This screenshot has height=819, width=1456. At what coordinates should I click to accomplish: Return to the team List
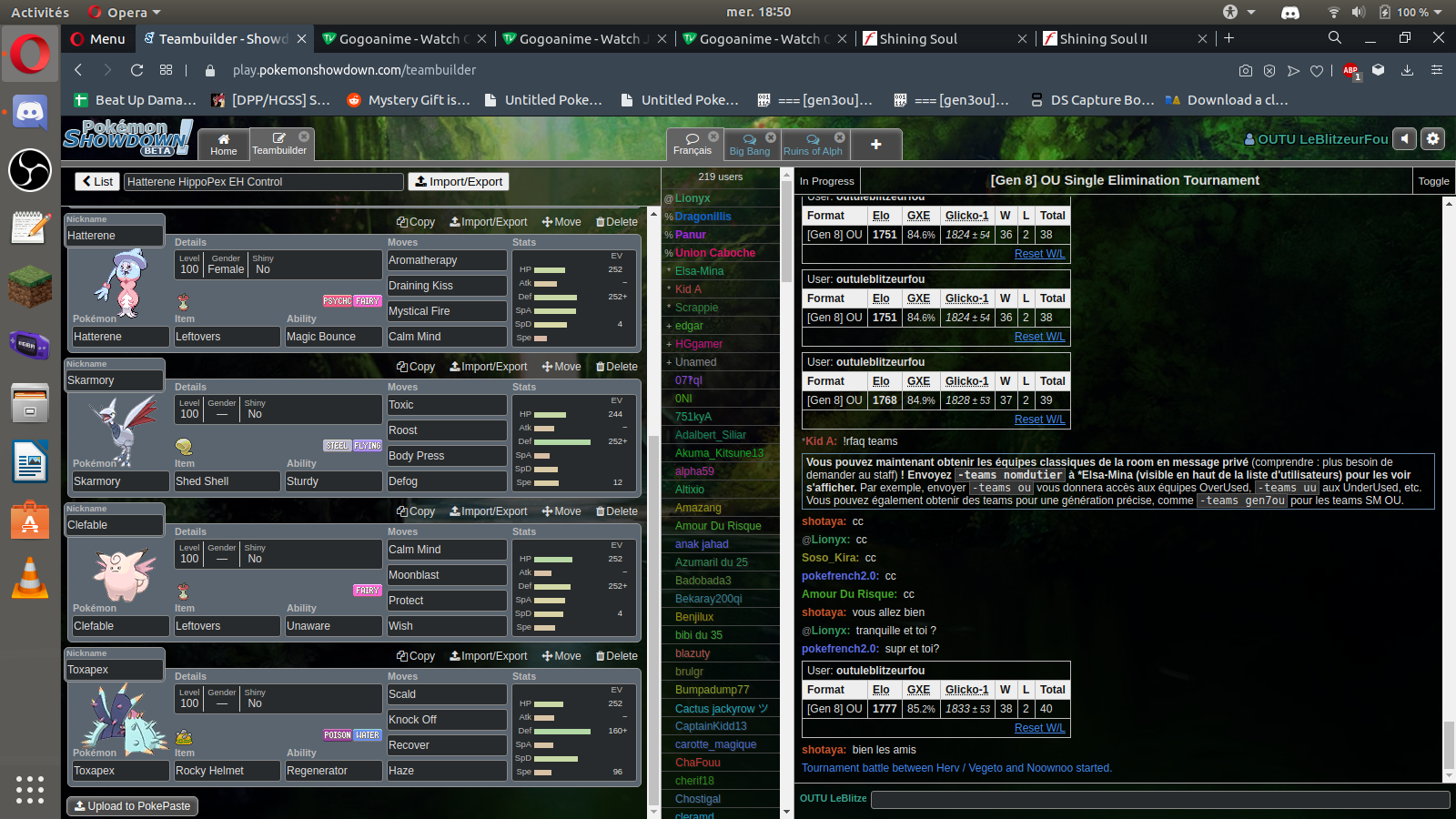point(96,182)
